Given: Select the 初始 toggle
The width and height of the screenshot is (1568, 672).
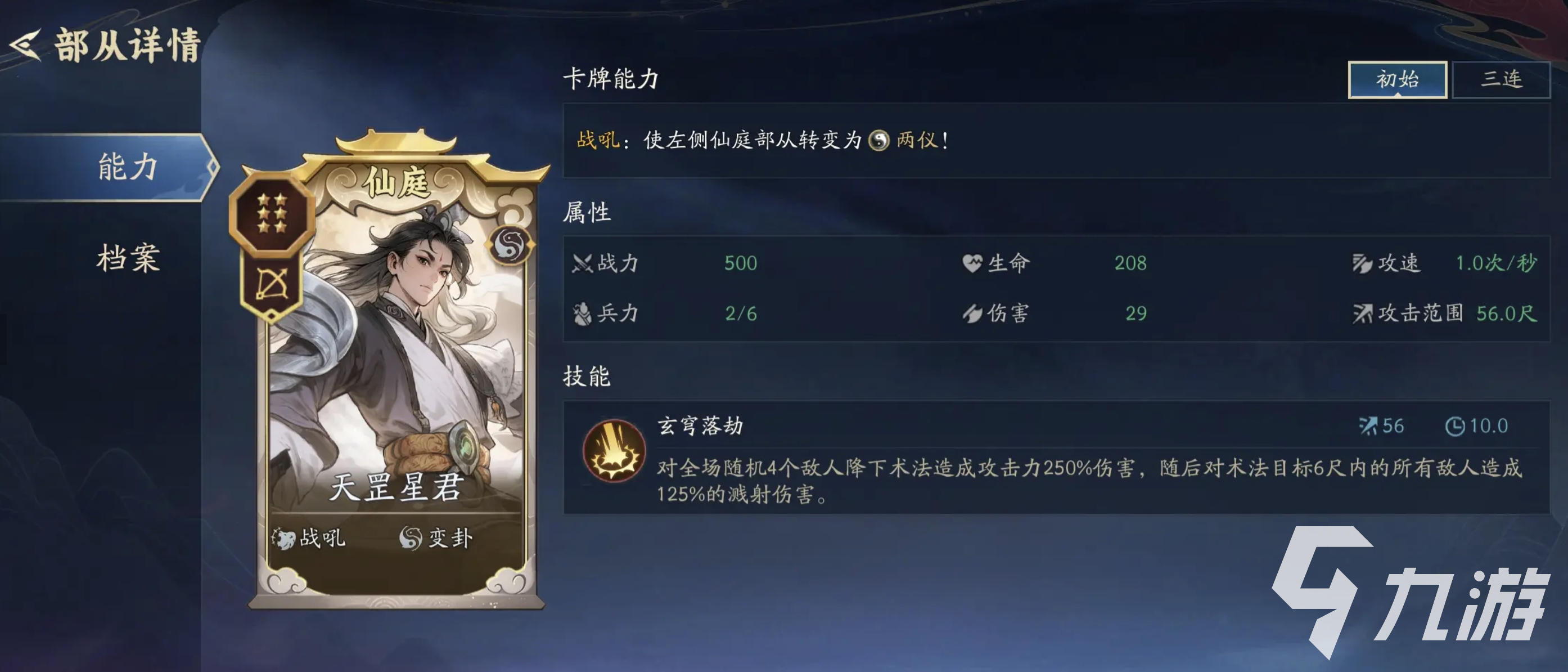Looking at the screenshot, I should coord(1398,79).
